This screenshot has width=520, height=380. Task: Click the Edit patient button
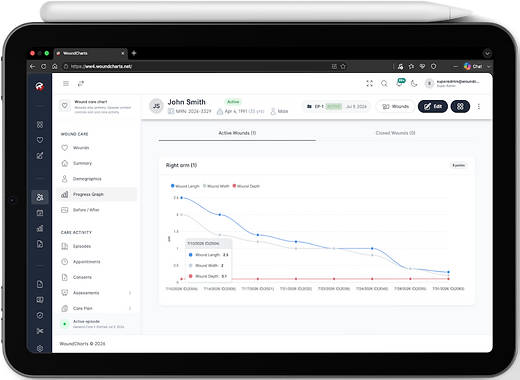coord(433,107)
